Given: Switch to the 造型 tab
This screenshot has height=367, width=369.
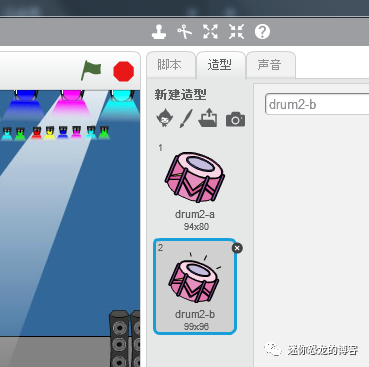Looking at the screenshot, I should tap(220, 65).
